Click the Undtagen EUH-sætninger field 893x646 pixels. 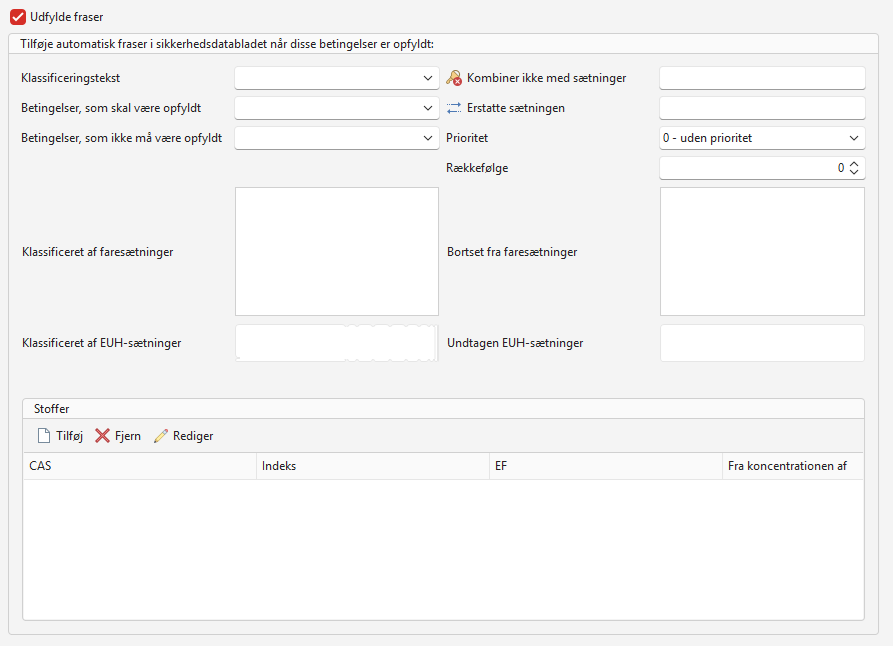762,343
